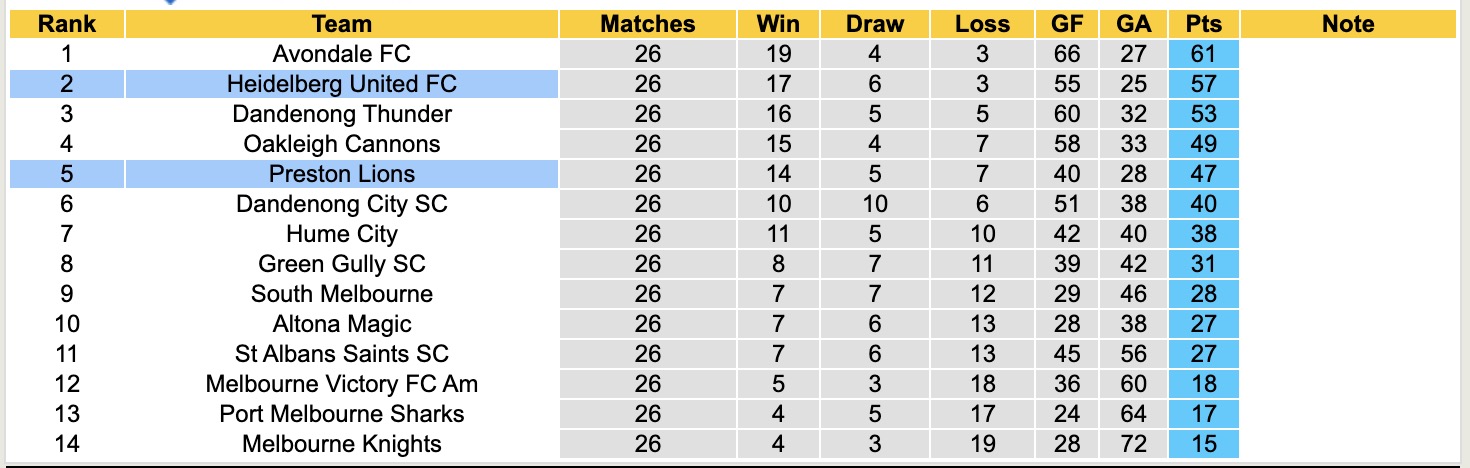Open the Avondale FC team name
This screenshot has width=1470, height=468.
point(341,54)
